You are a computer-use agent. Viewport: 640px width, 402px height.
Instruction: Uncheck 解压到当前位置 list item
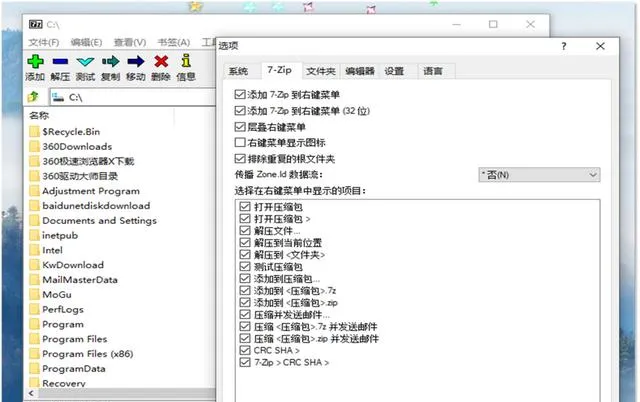coord(245,243)
